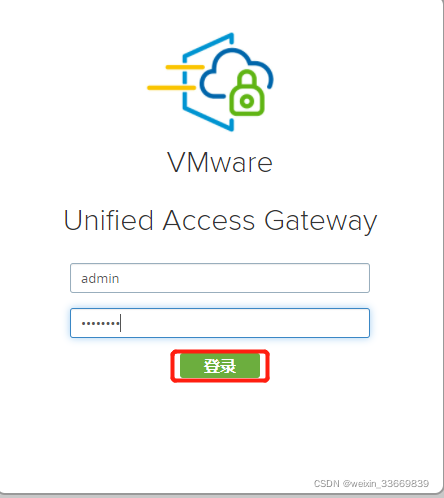The image size is (444, 498).
Task: Focus the admin username field
Action: [220, 278]
